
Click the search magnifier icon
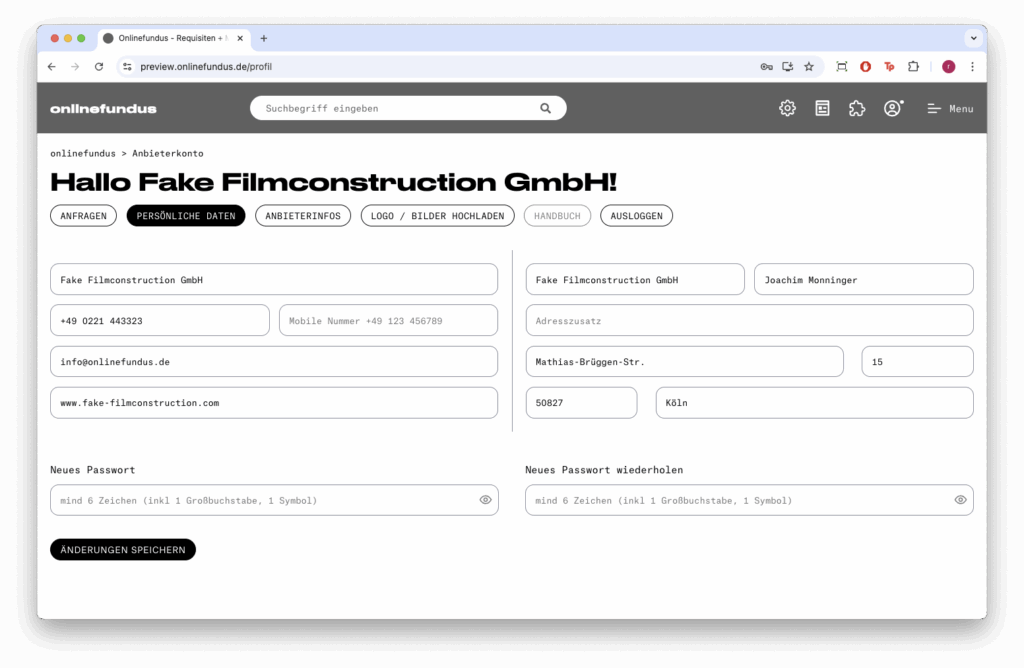pos(545,108)
